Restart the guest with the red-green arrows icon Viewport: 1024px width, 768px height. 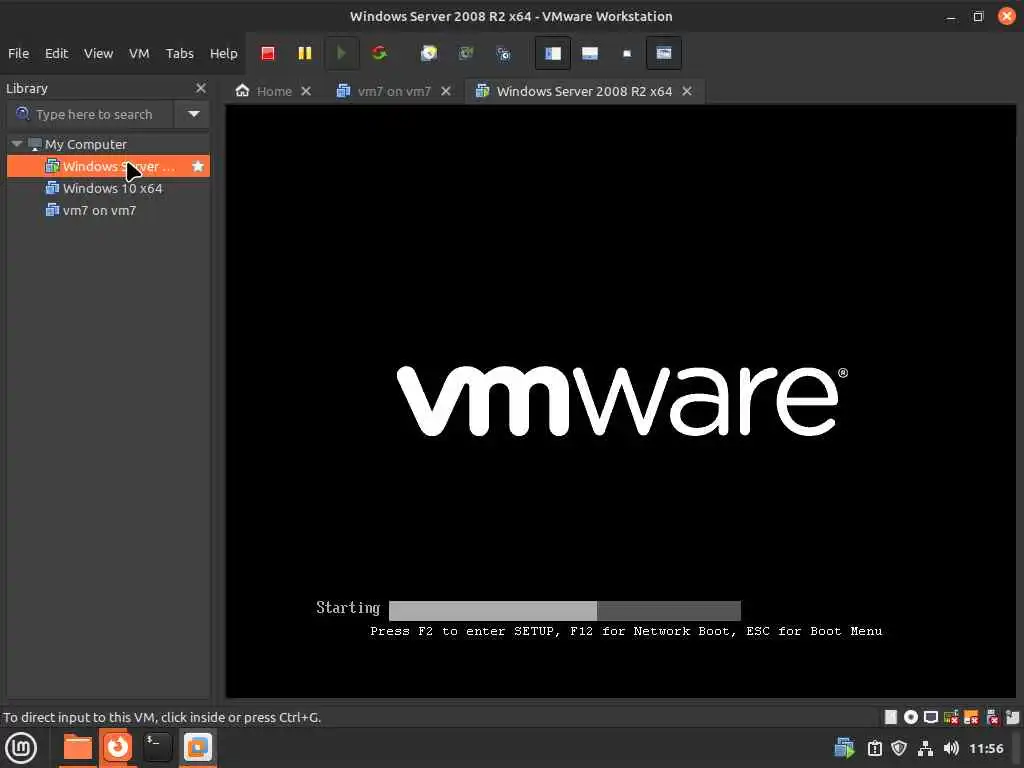coord(379,54)
